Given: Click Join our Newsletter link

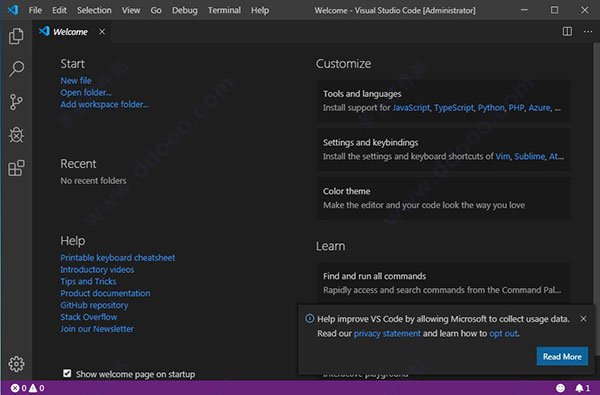Looking at the screenshot, I should tap(97, 329).
